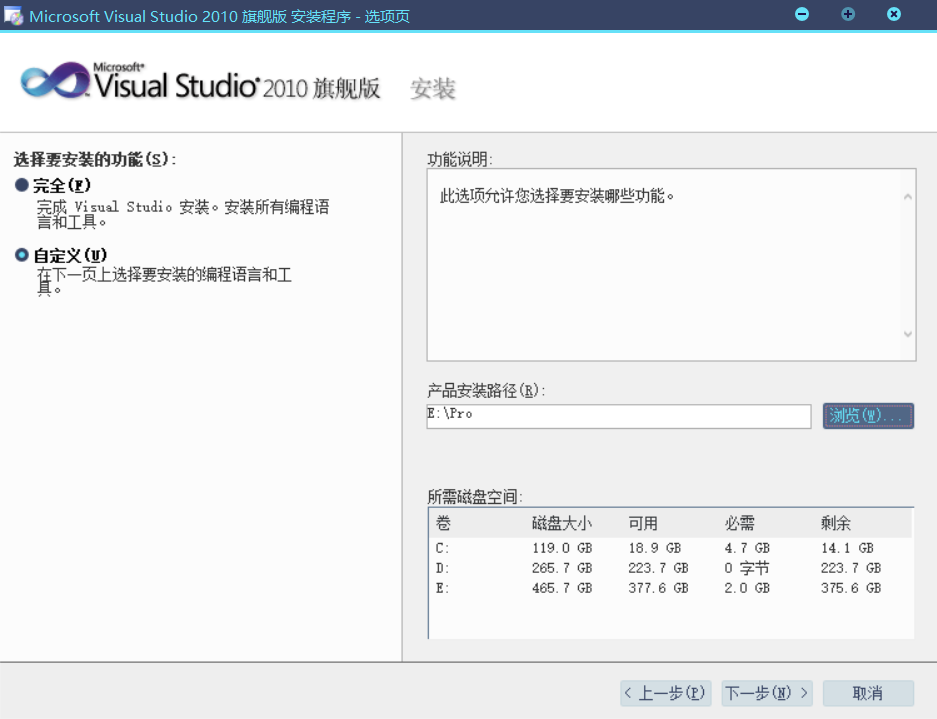The height and width of the screenshot is (719, 937).
Task: Click the 可用 column header
Action: coord(643,524)
